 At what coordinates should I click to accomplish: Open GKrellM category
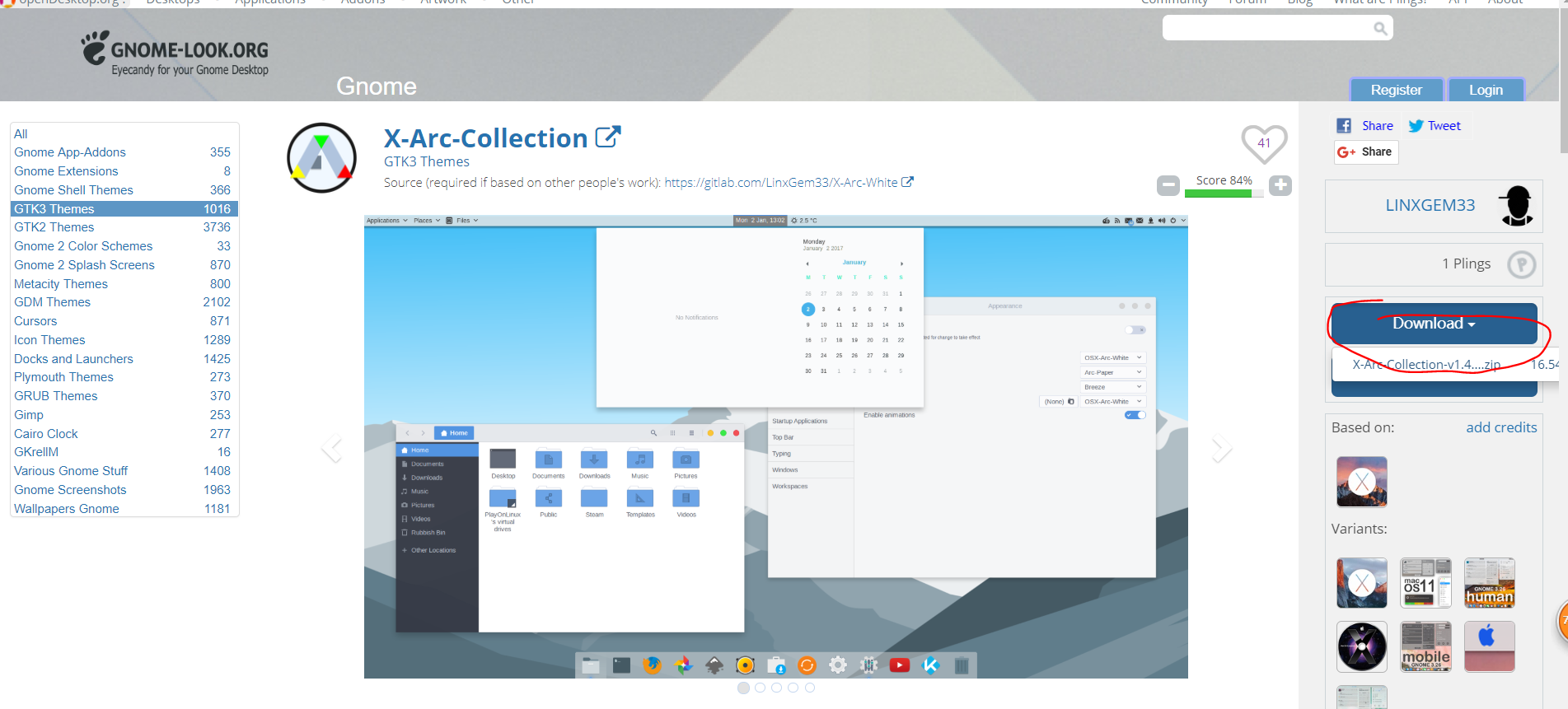tap(36, 452)
